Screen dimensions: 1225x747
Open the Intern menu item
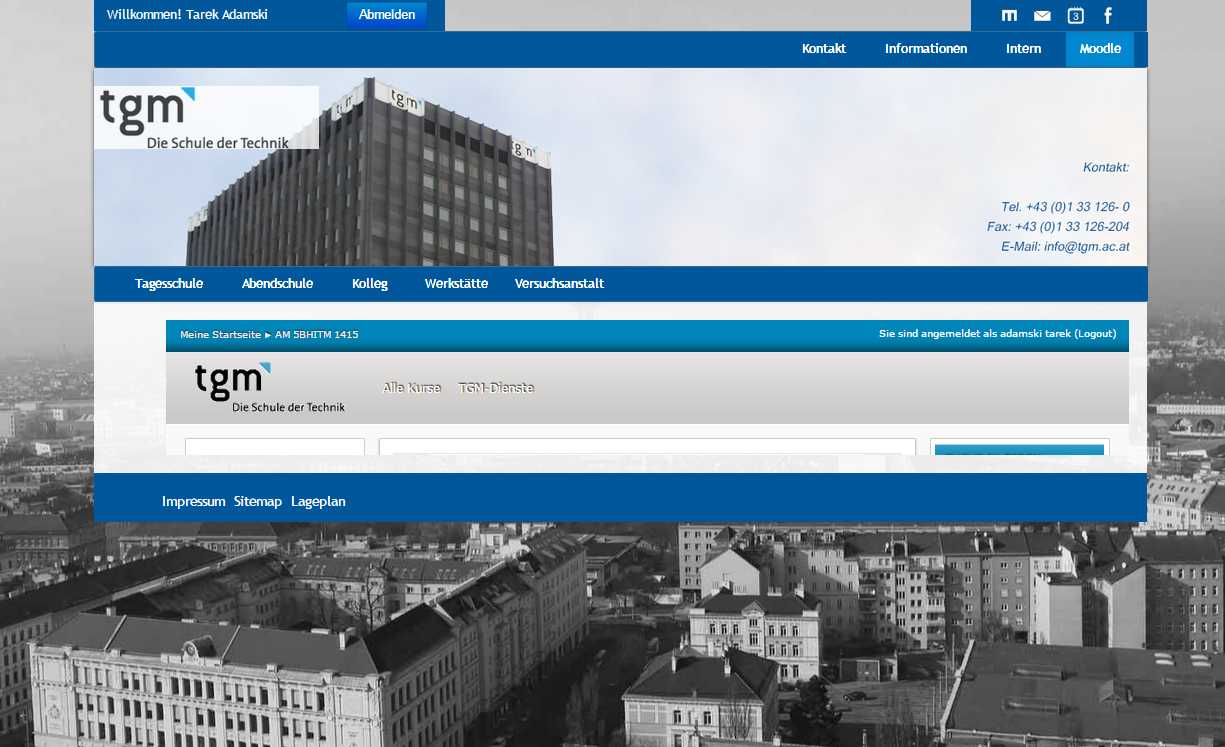(1023, 49)
